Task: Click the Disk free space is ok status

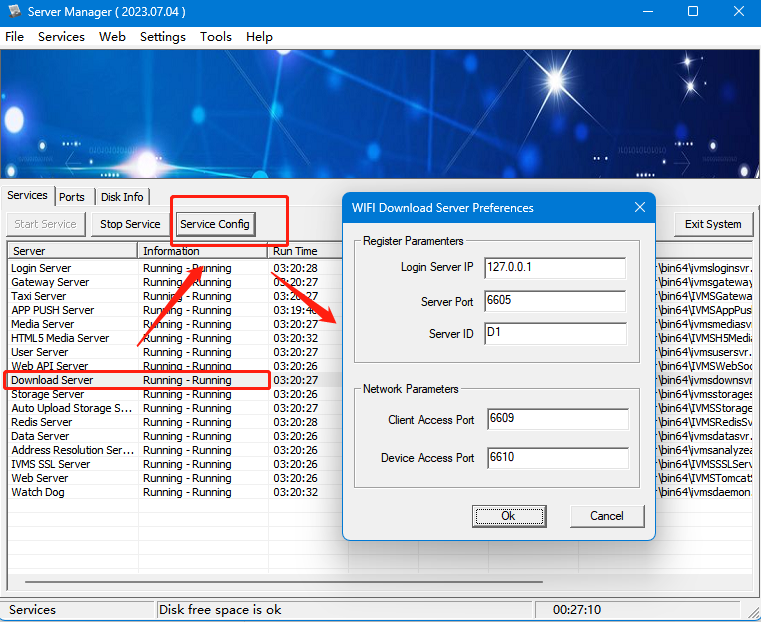Action: 220,610
